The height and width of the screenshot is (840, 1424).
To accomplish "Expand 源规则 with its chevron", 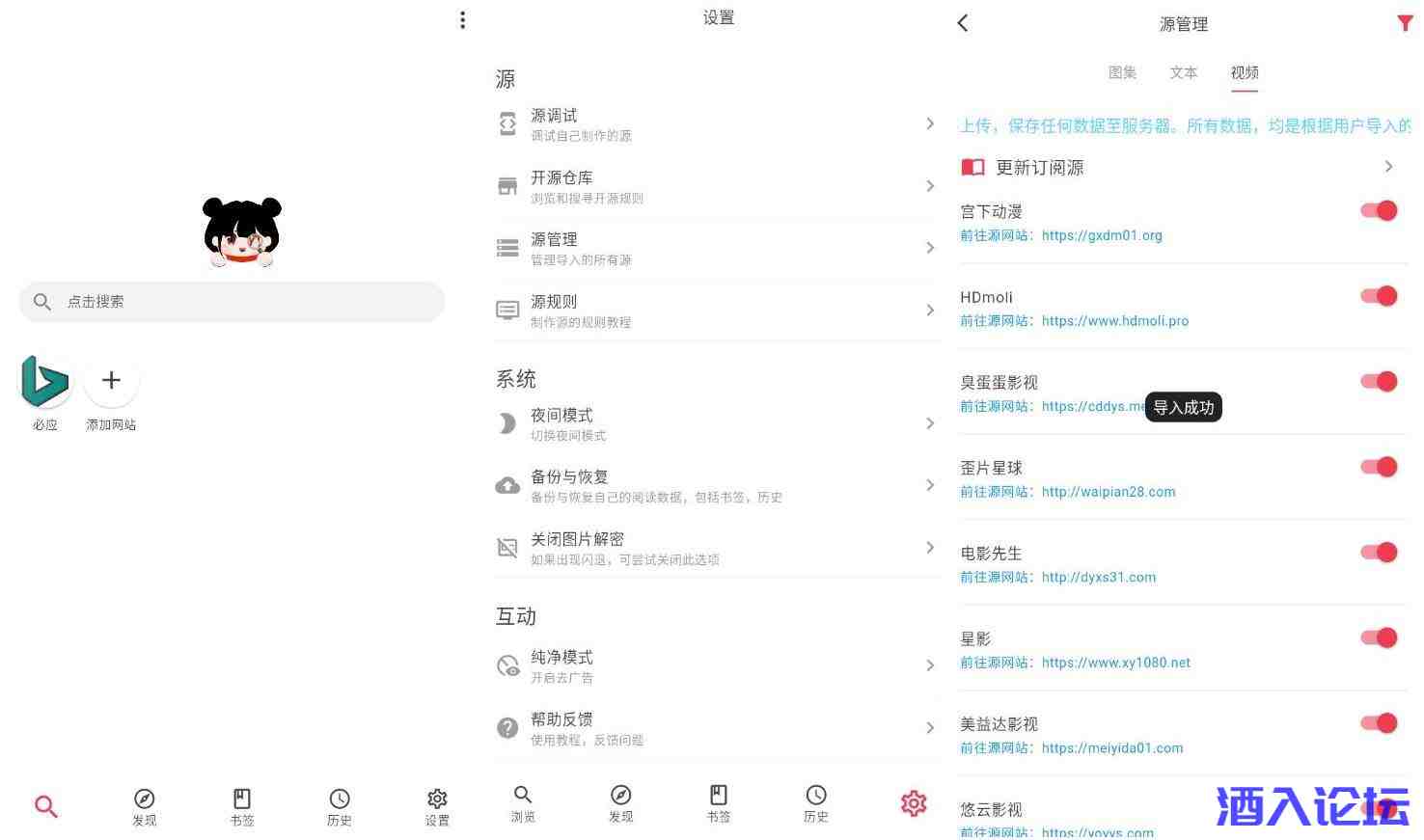I will tap(930, 311).
